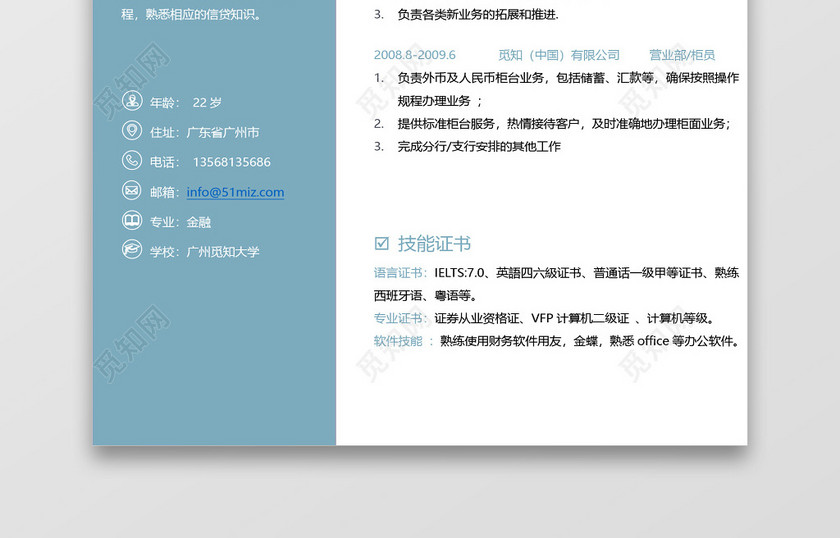Click the line starting 提供标准柜台服务
The image size is (840, 538).
564,124
